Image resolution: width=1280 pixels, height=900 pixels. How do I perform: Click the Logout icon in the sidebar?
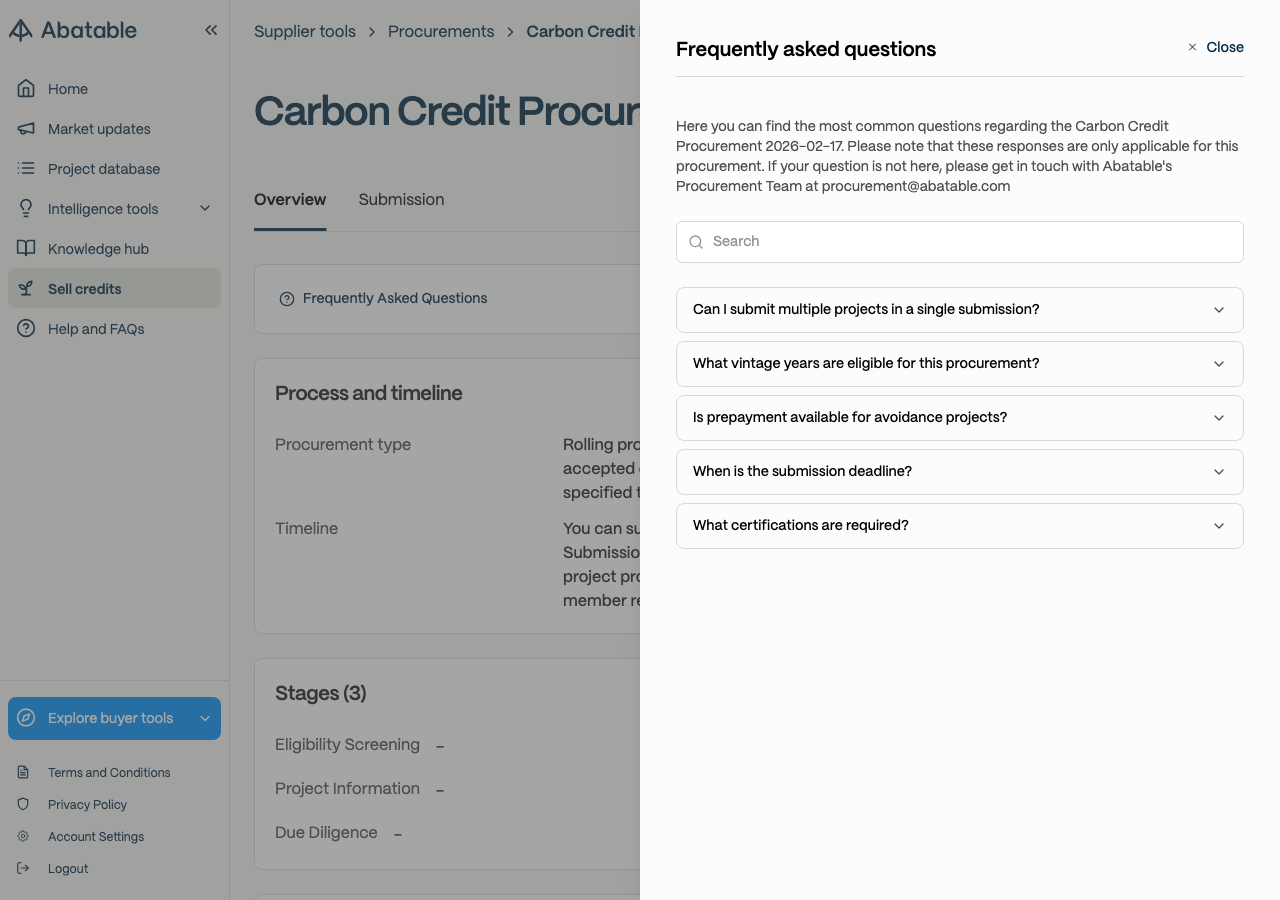click(23, 868)
